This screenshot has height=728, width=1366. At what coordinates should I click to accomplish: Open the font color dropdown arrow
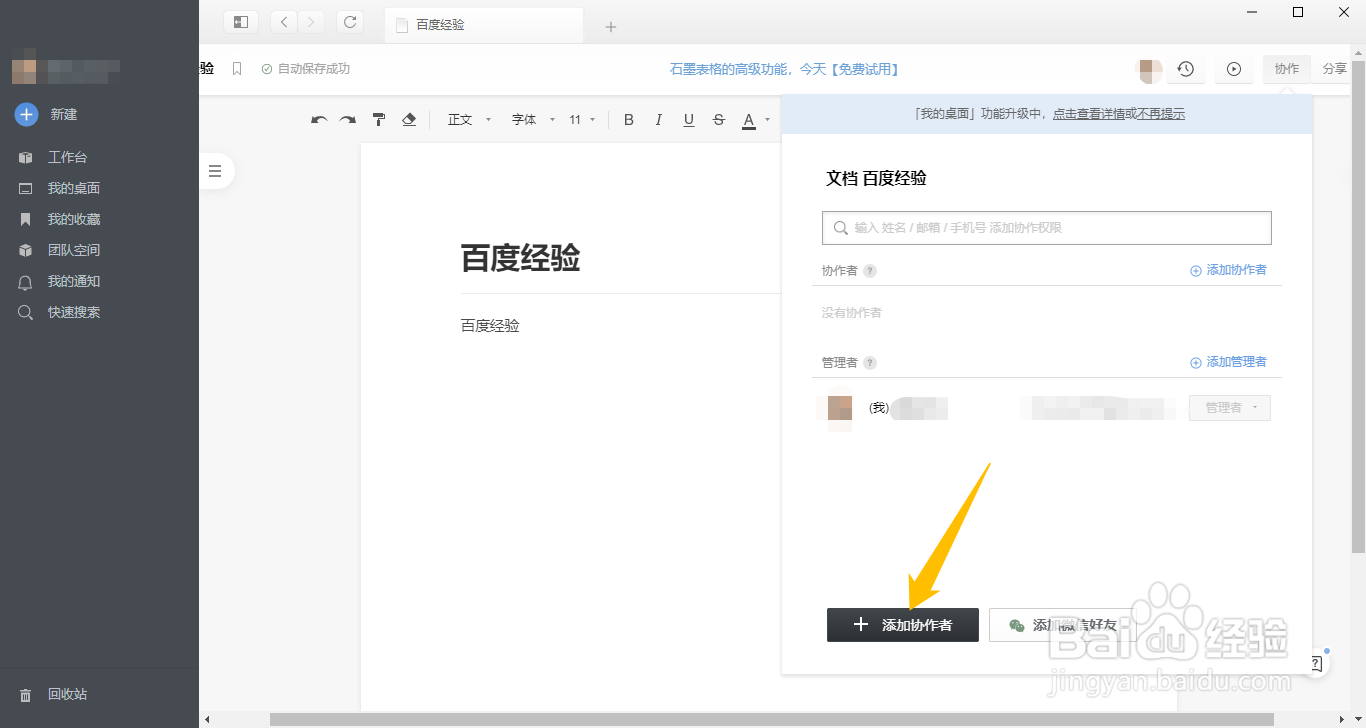(767, 120)
